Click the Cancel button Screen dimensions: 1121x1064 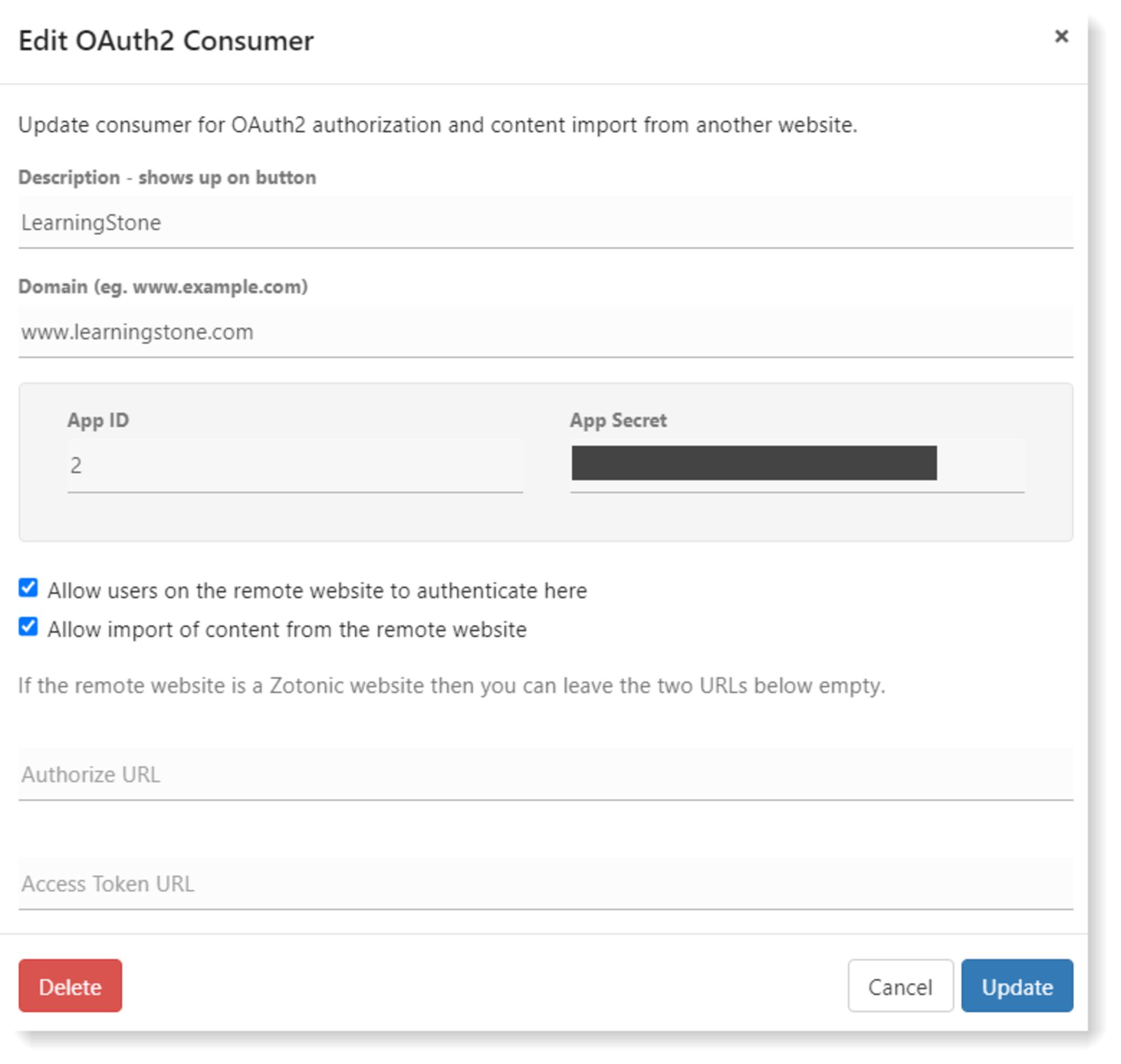click(x=899, y=987)
